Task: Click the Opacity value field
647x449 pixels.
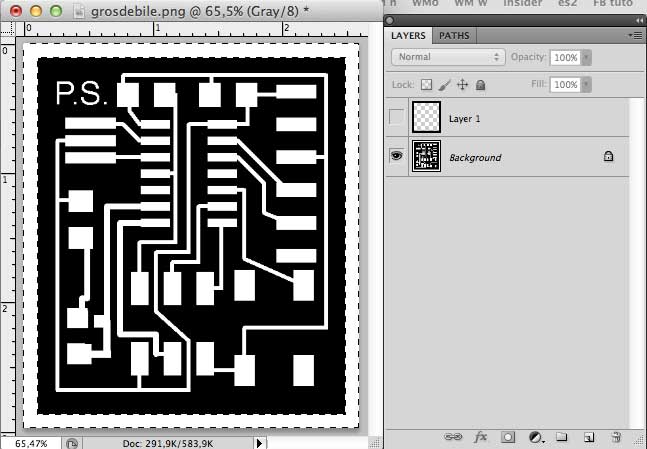Action: [566, 57]
